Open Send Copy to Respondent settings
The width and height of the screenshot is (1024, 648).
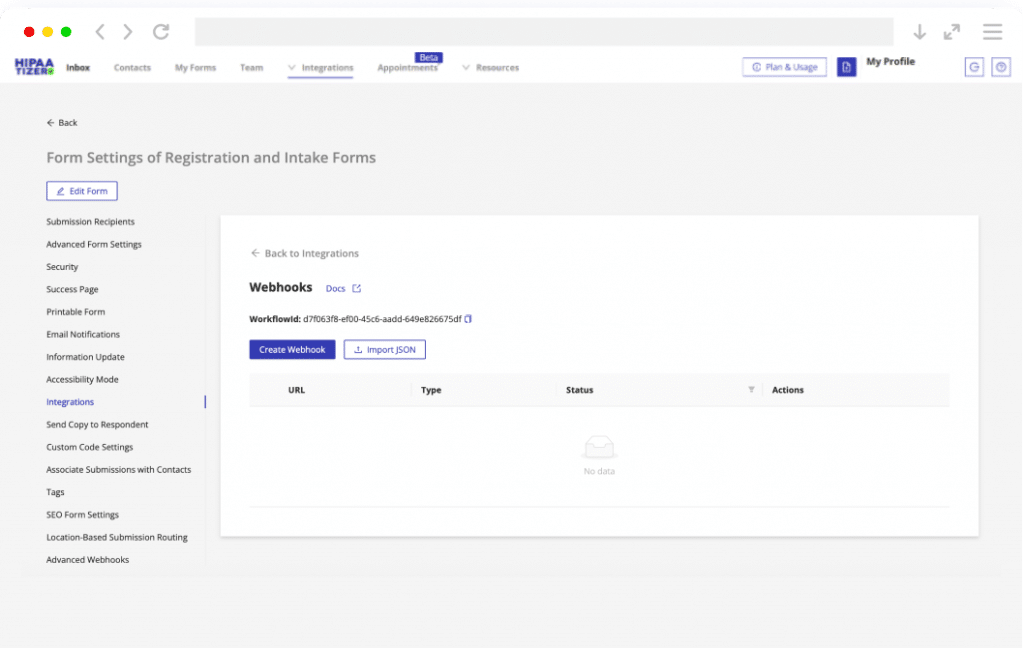click(97, 425)
